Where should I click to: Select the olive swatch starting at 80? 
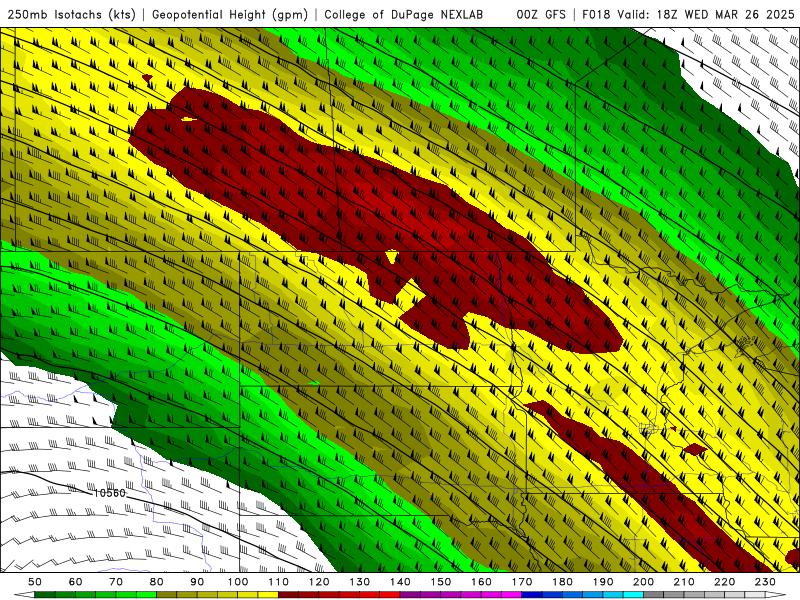tap(166, 595)
